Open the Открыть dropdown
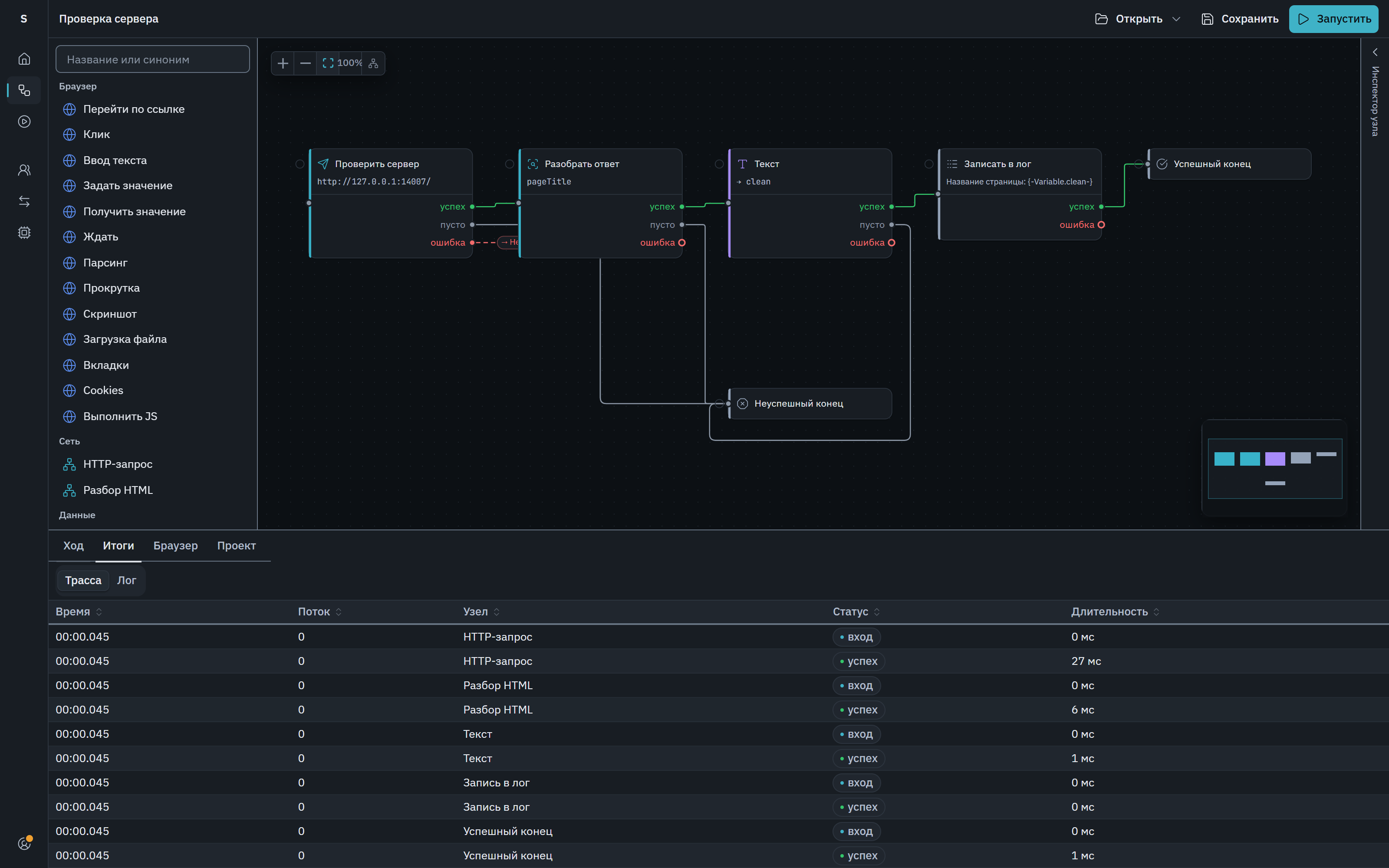Image resolution: width=1389 pixels, height=868 pixels. click(1138, 19)
